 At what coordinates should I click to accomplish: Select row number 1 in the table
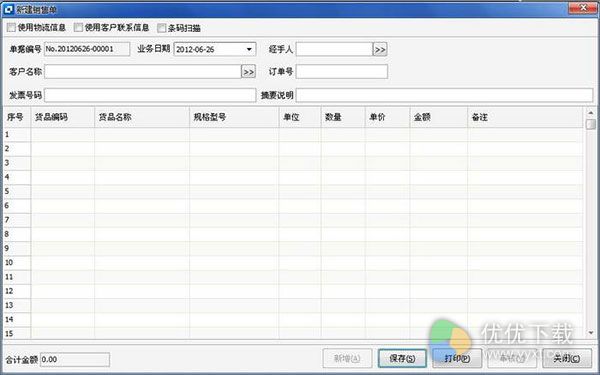tap(17, 135)
